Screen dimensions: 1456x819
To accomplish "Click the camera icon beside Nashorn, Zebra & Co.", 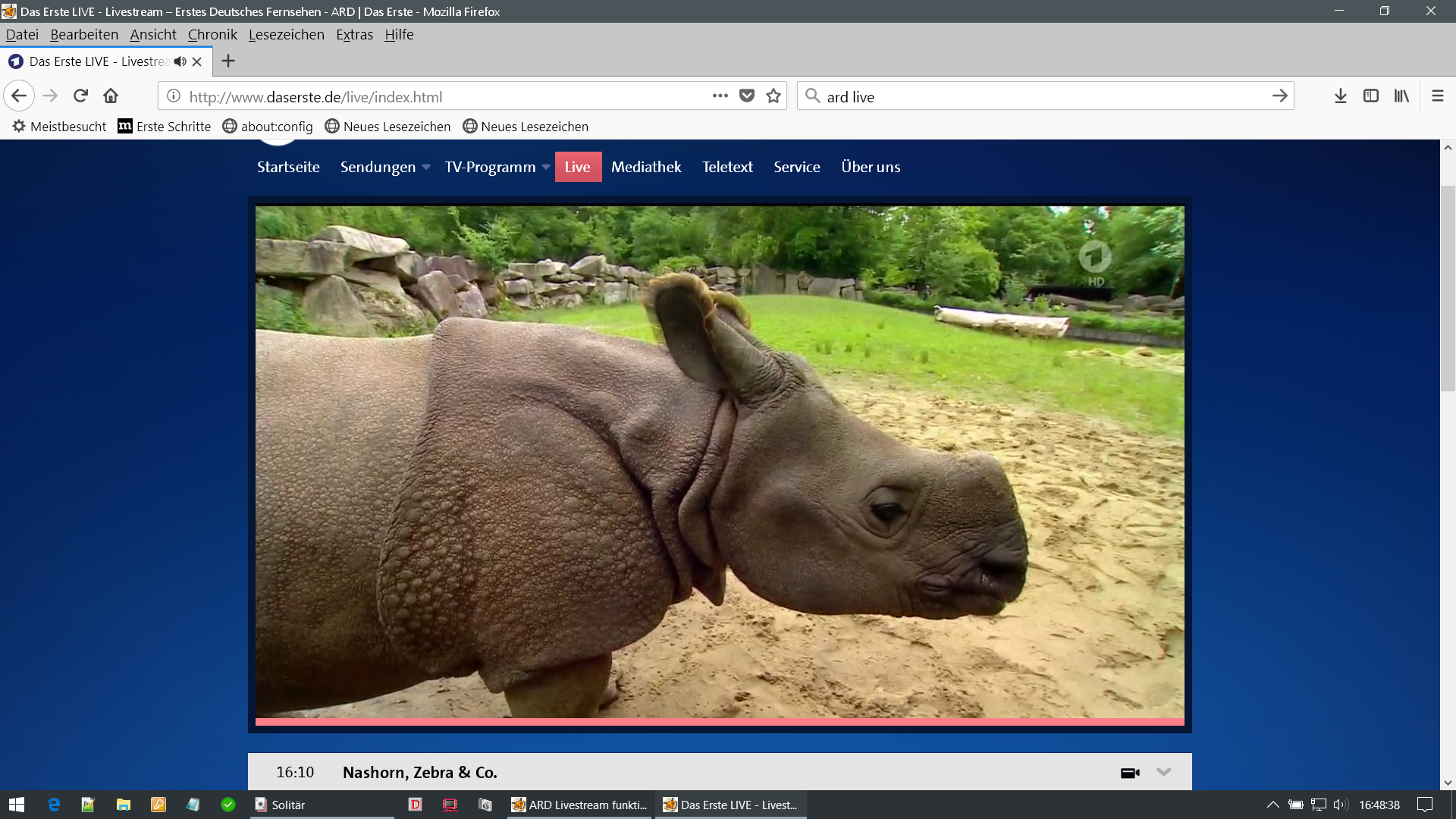I will click(1130, 773).
